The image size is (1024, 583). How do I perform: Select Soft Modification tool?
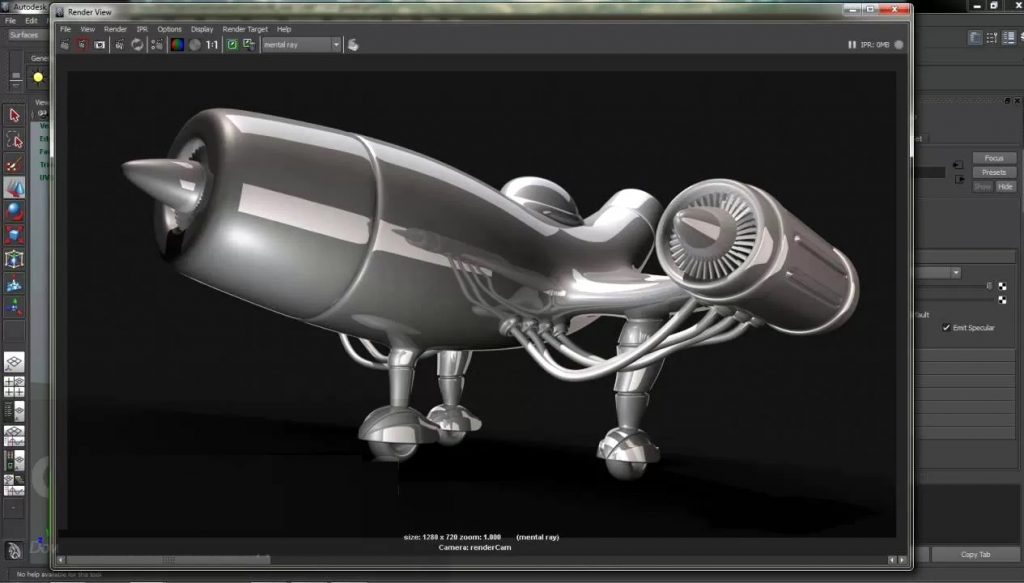point(14,283)
